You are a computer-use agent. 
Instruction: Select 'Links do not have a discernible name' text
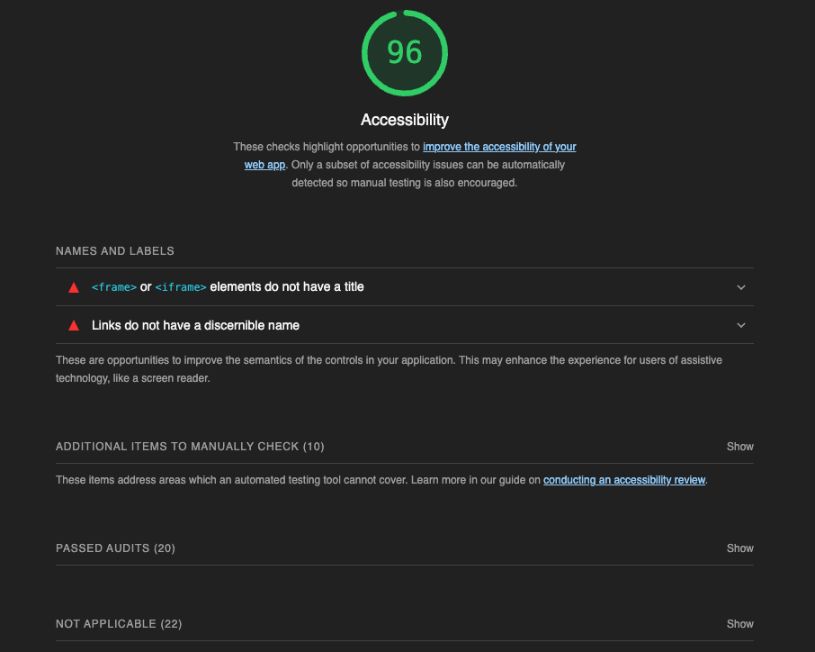point(195,325)
